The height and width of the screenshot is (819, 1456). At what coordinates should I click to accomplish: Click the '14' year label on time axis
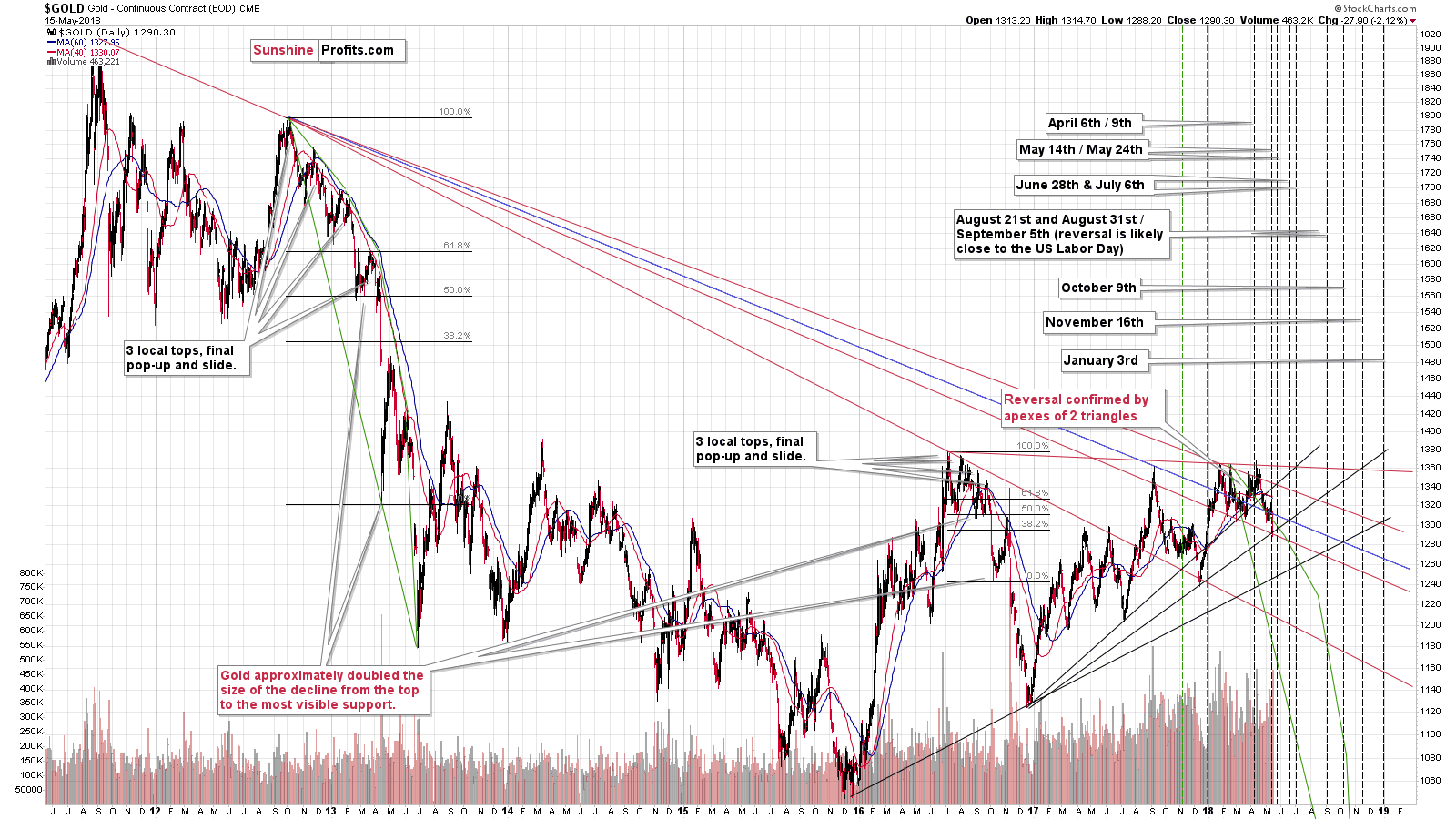[507, 811]
